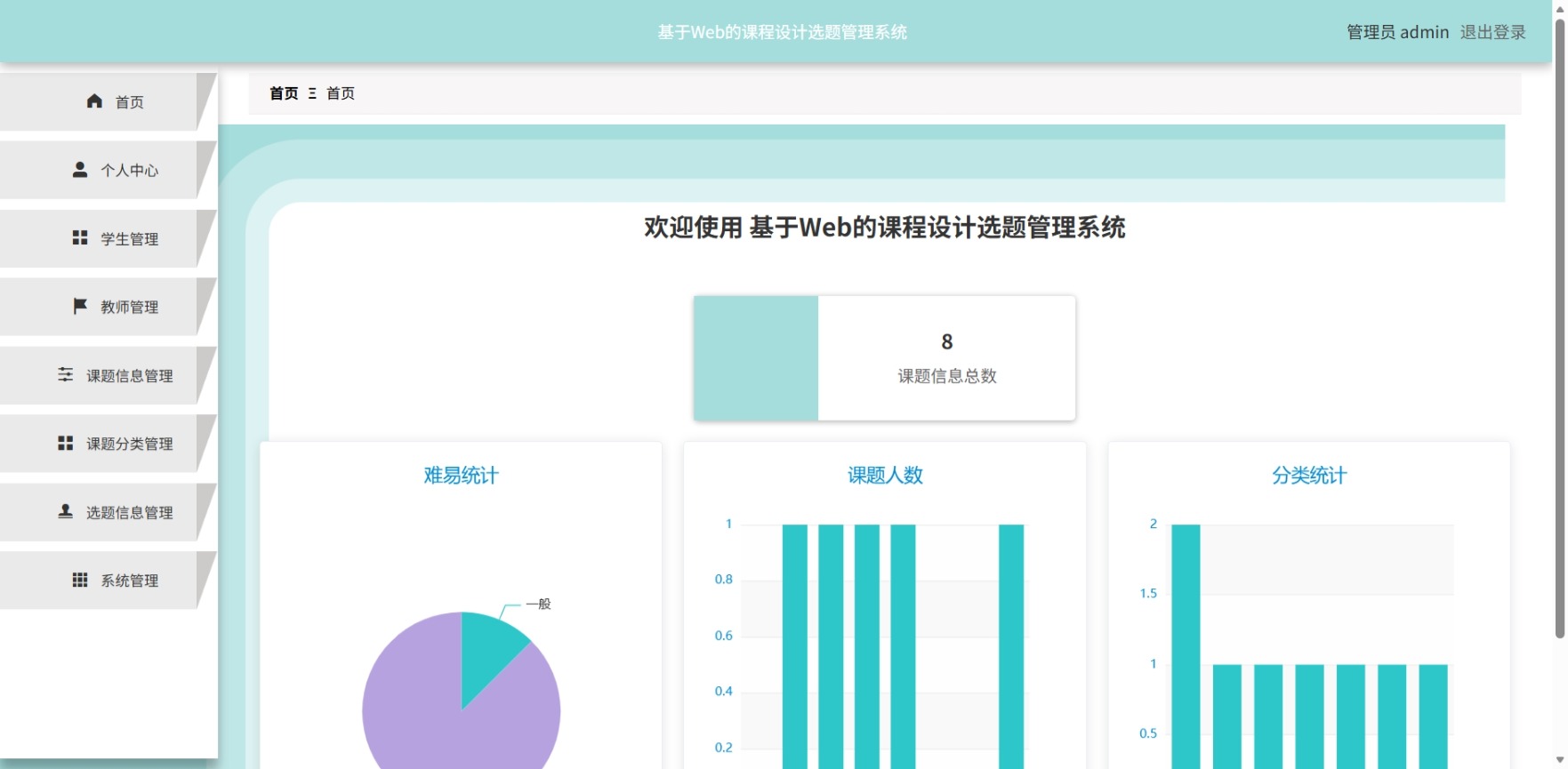Click the page vertical scrollbar thumb
The width and height of the screenshot is (1568, 769).
point(1560,327)
